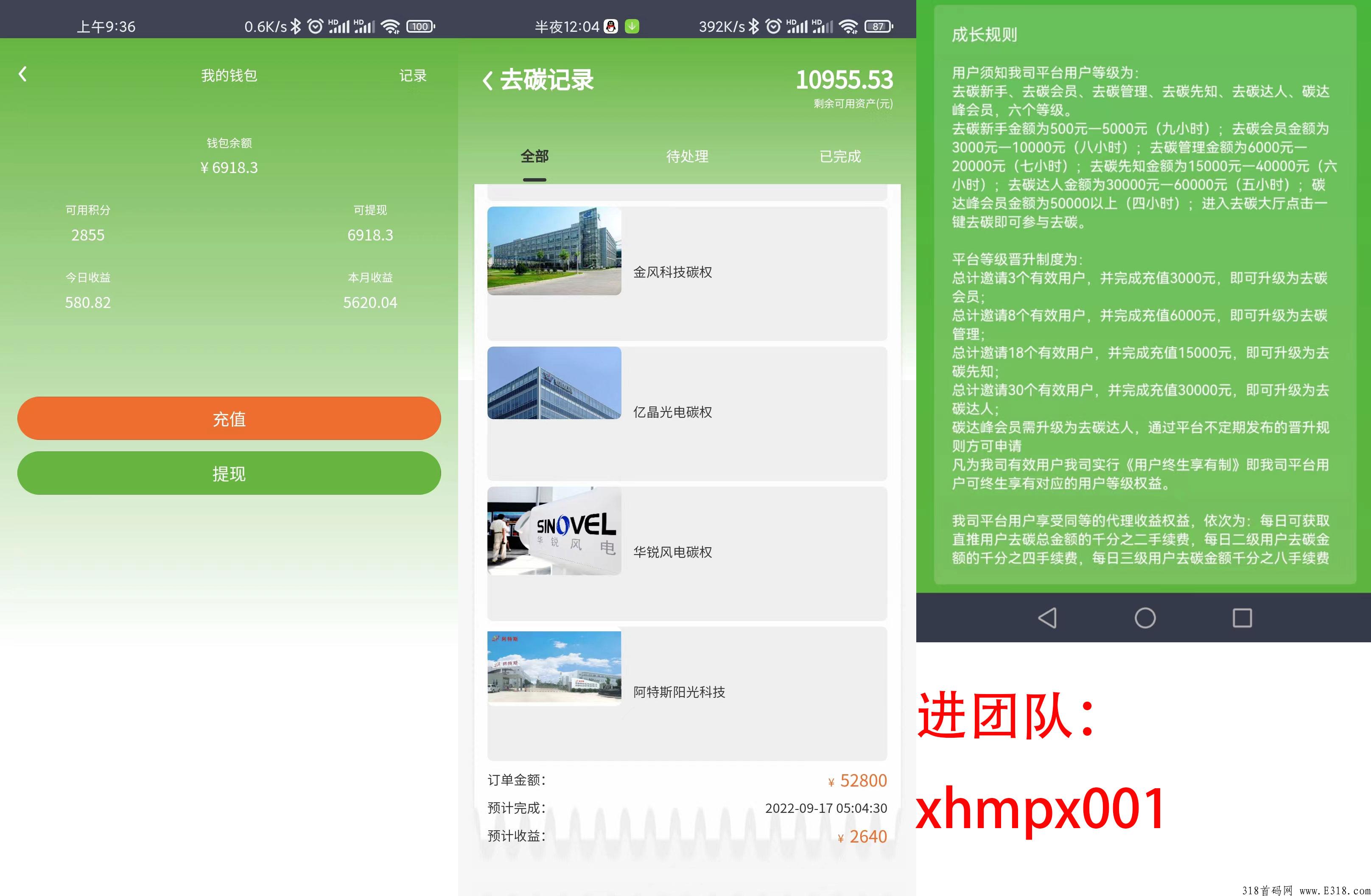Open the 阿特斯阳光科技 factory thumbnail
The image size is (1371, 896).
tap(554, 668)
